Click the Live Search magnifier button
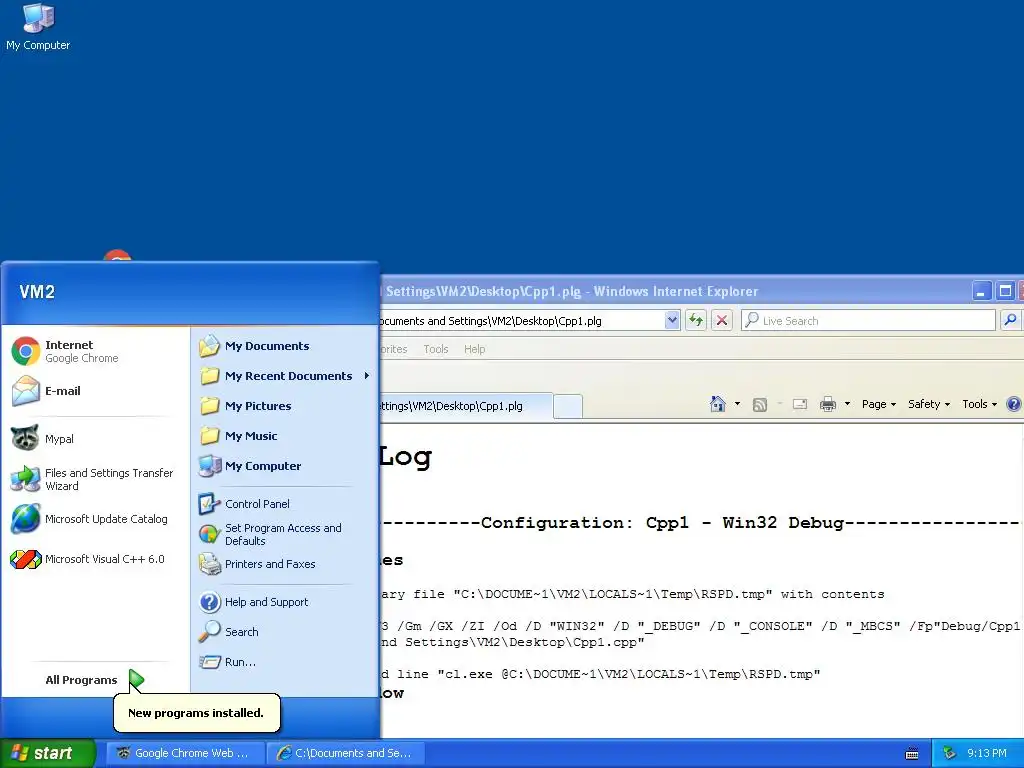Image resolution: width=1024 pixels, height=768 pixels. coord(1010,320)
